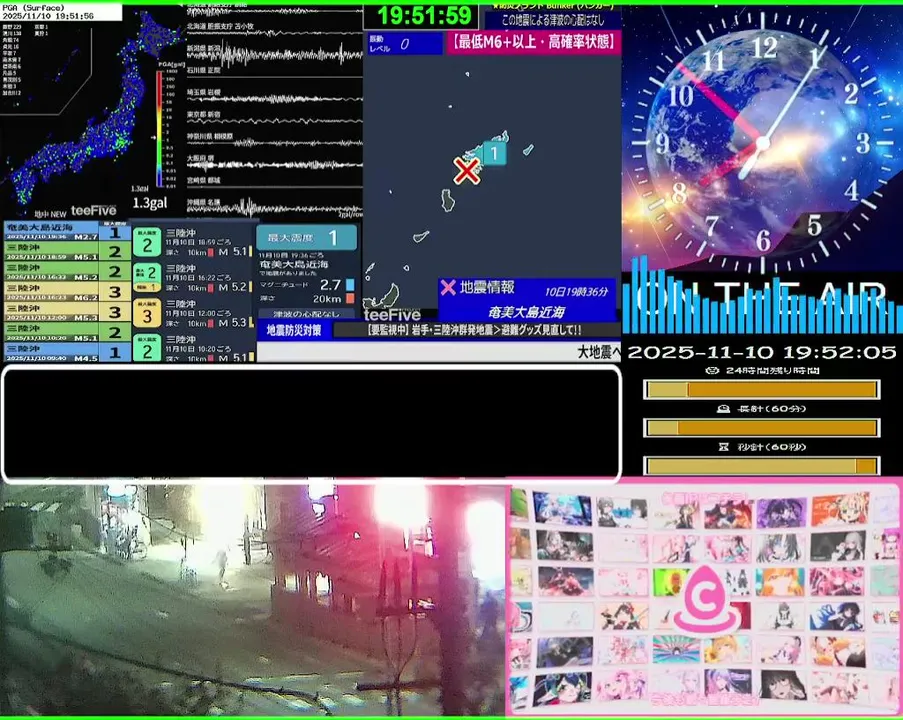
Task: Click red square next to depth 20km
Action: pyautogui.click(x=350, y=298)
